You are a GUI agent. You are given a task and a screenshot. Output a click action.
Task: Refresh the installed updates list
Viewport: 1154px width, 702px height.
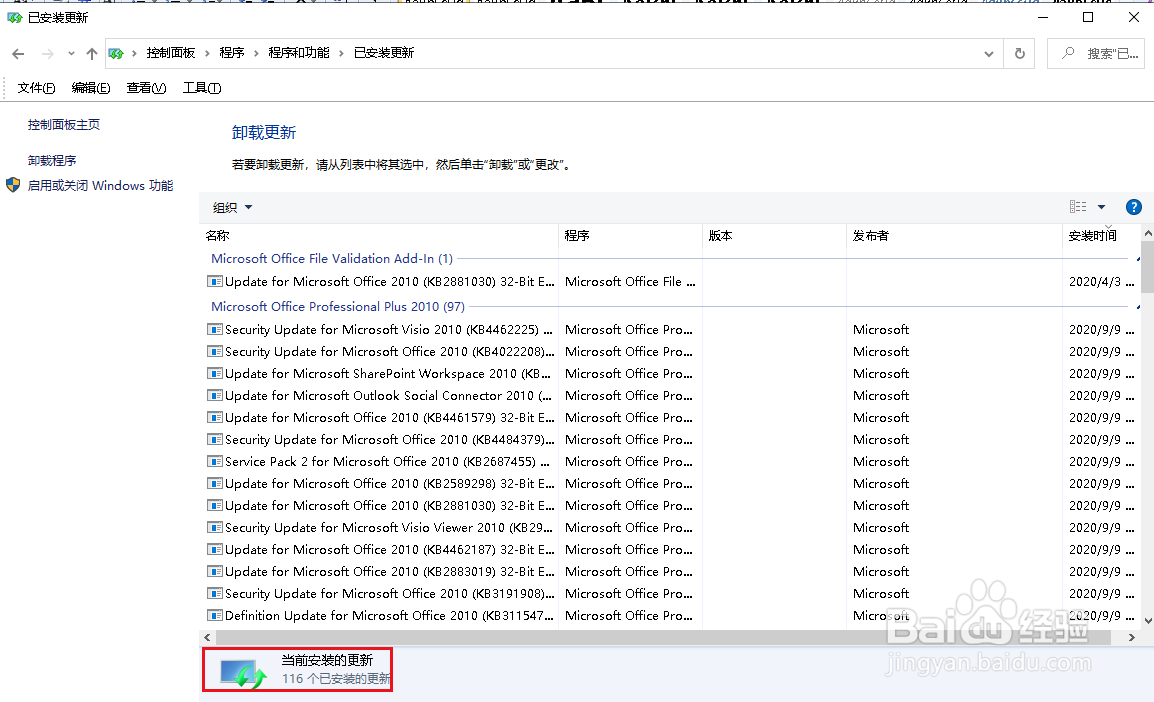click(1019, 54)
